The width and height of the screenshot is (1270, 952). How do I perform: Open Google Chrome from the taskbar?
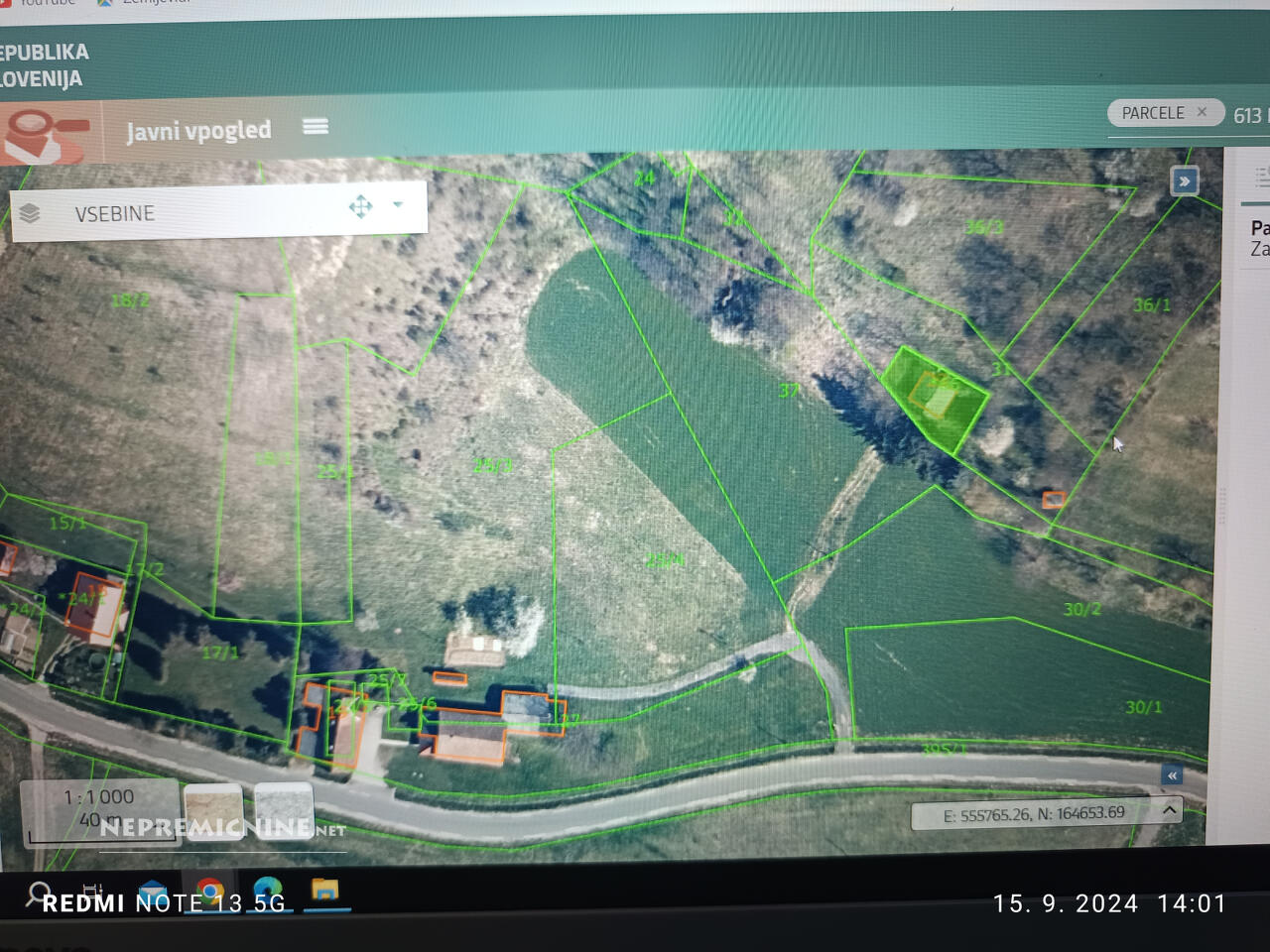click(209, 892)
